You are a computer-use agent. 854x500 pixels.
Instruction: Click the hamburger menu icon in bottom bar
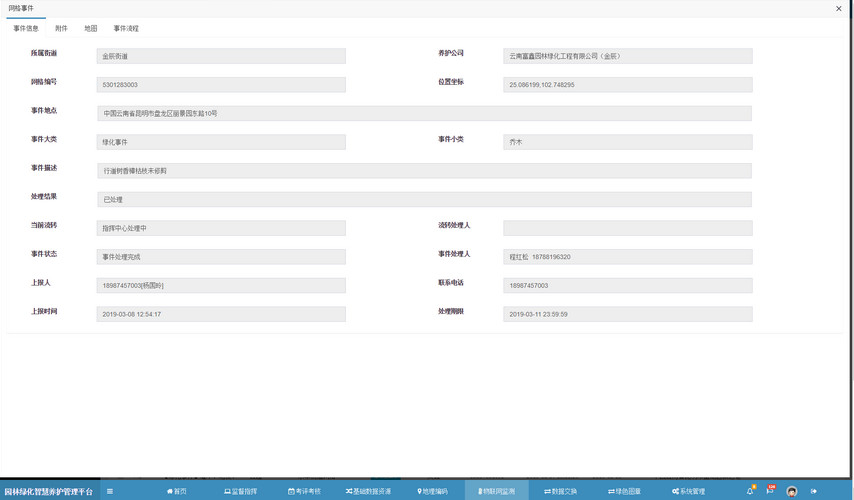tap(110, 491)
